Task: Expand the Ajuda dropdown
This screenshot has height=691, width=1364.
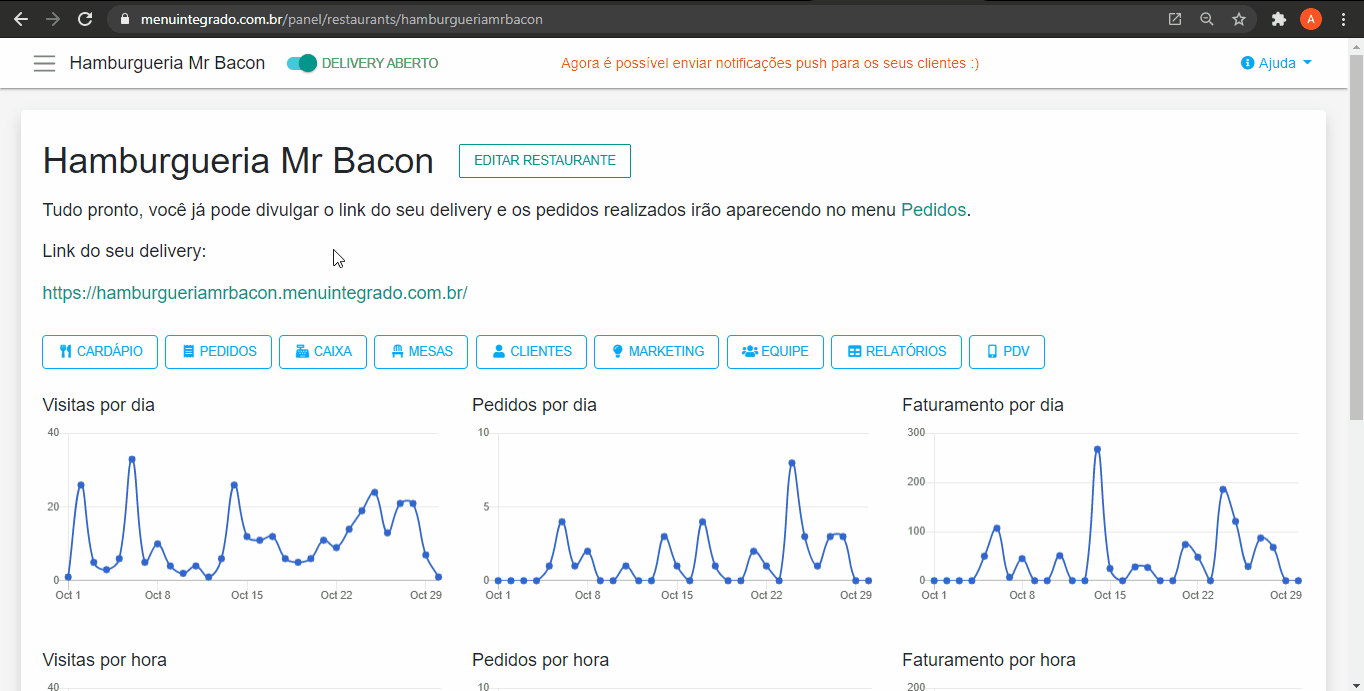Action: 1276,63
